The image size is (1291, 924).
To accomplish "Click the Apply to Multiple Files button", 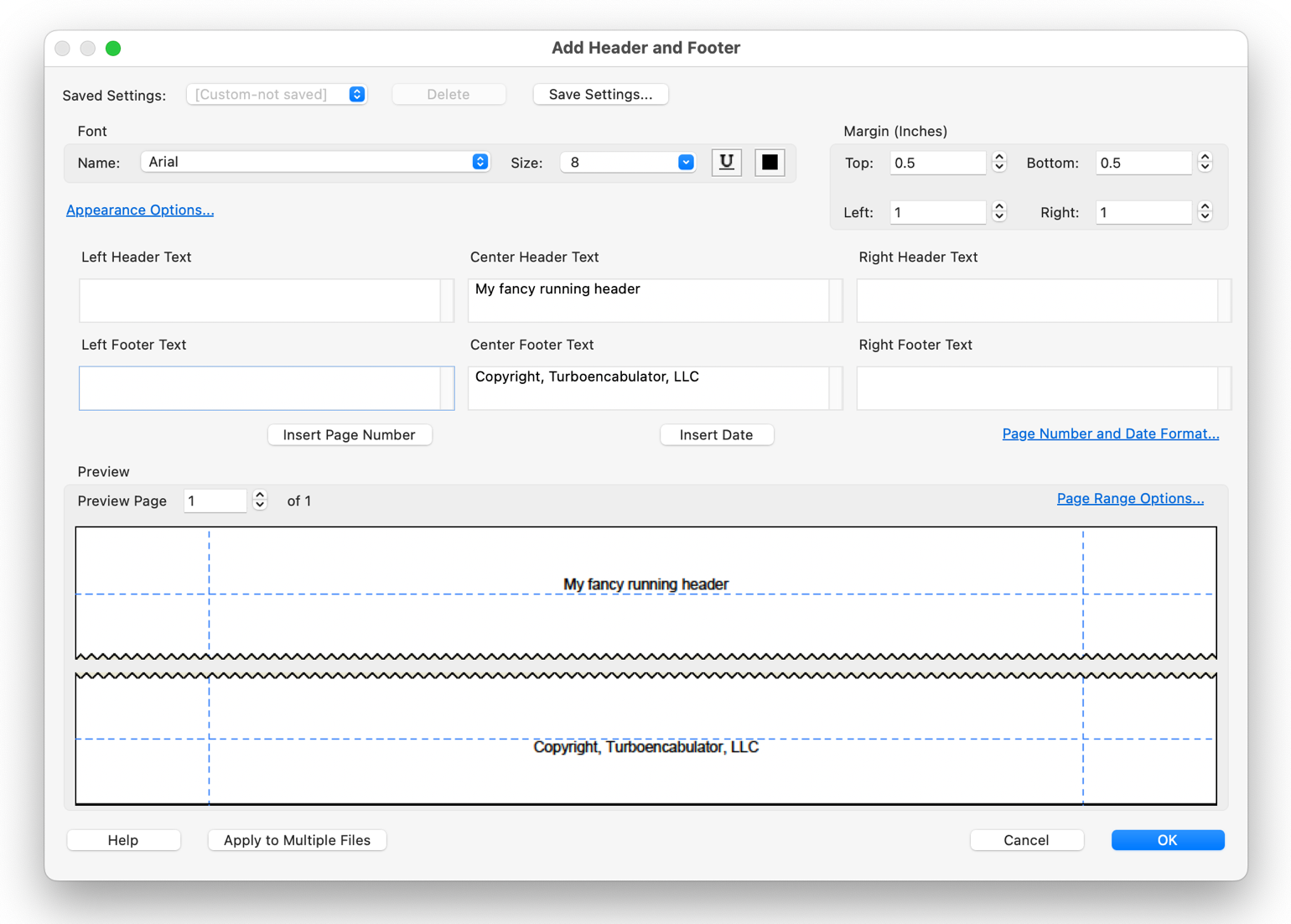I will (297, 839).
